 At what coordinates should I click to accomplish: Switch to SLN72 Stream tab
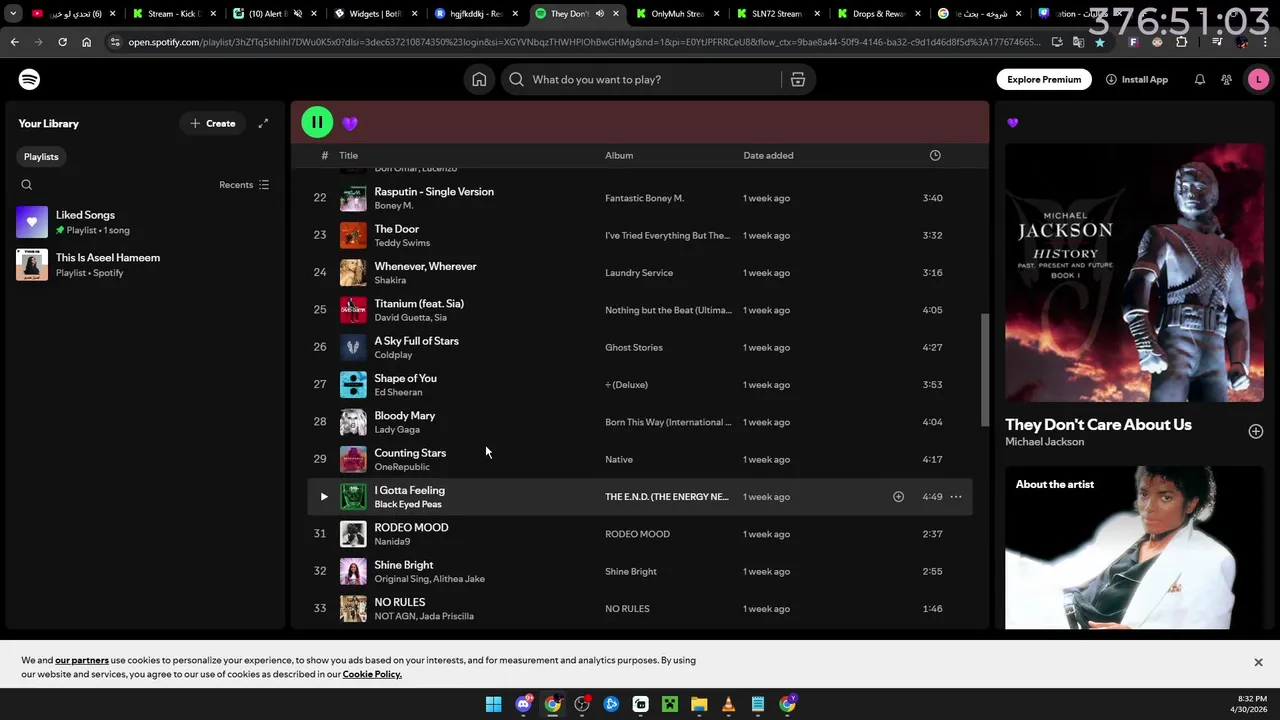pos(779,14)
